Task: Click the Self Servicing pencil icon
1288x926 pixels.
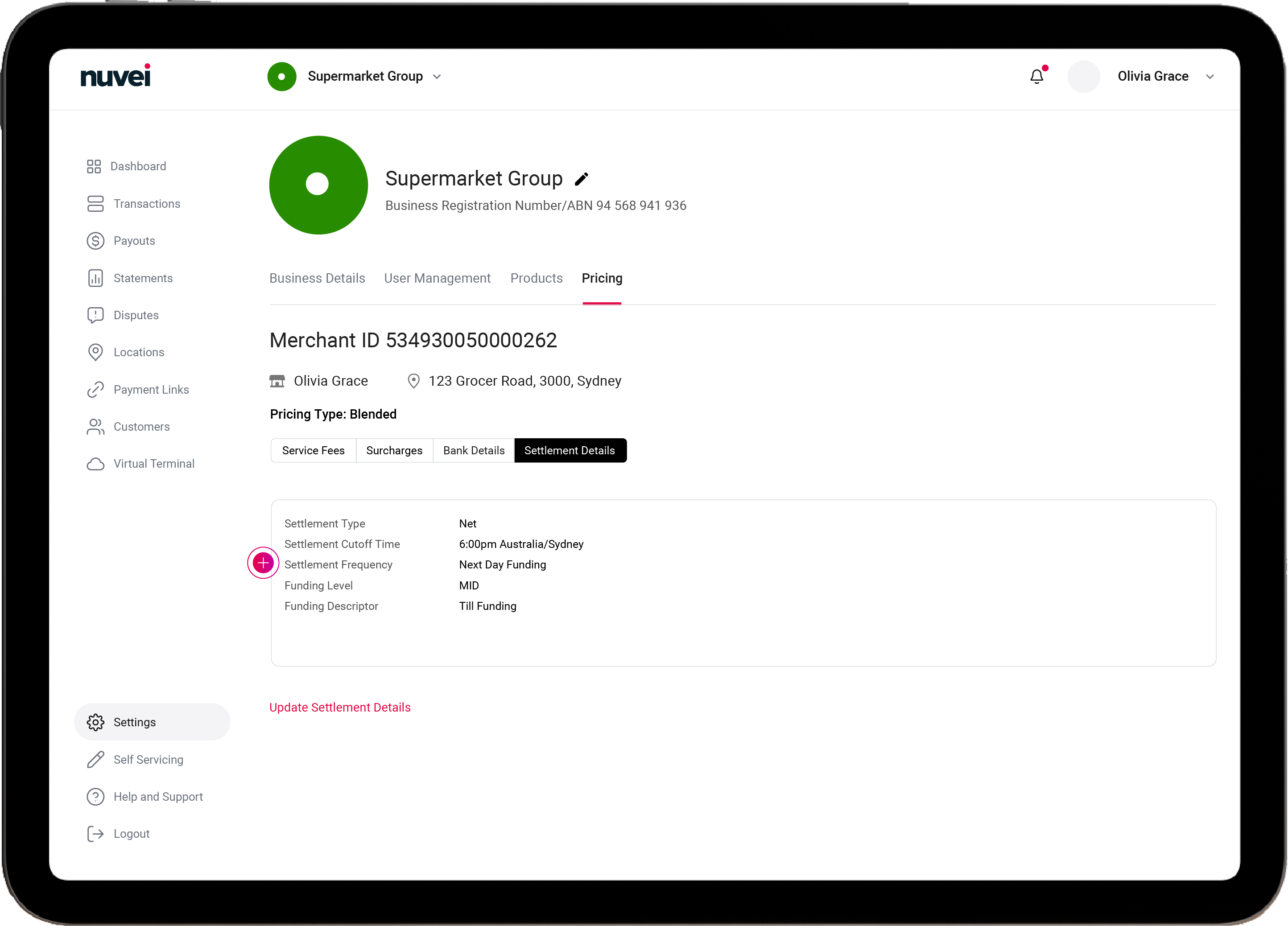Action: point(95,760)
